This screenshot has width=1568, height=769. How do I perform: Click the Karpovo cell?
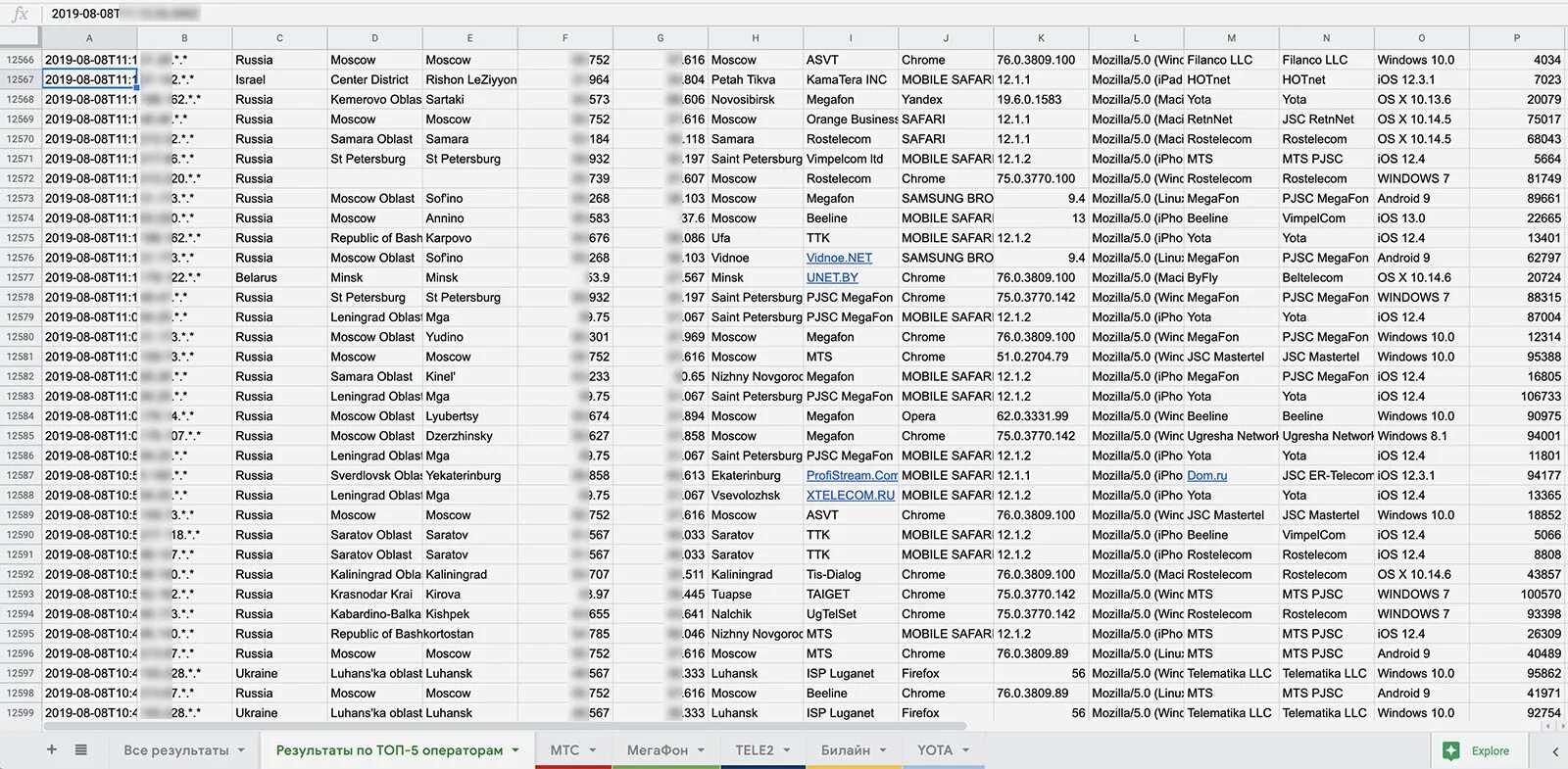(470, 238)
